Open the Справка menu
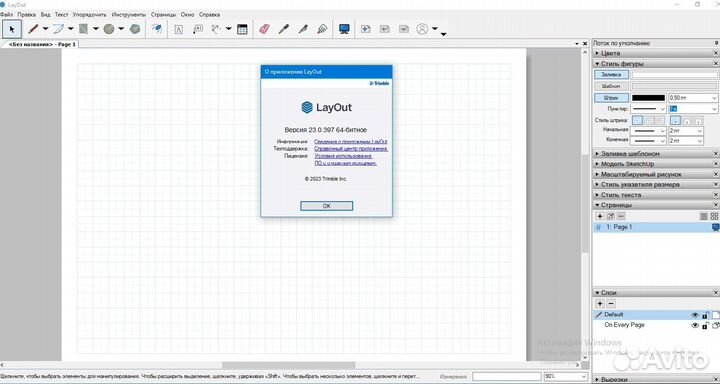Image resolution: width=720 pixels, height=384 pixels. [x=209, y=15]
